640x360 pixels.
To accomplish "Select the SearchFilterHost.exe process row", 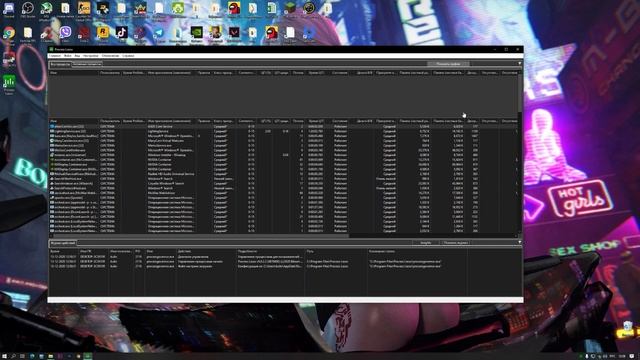I will pos(283,179).
